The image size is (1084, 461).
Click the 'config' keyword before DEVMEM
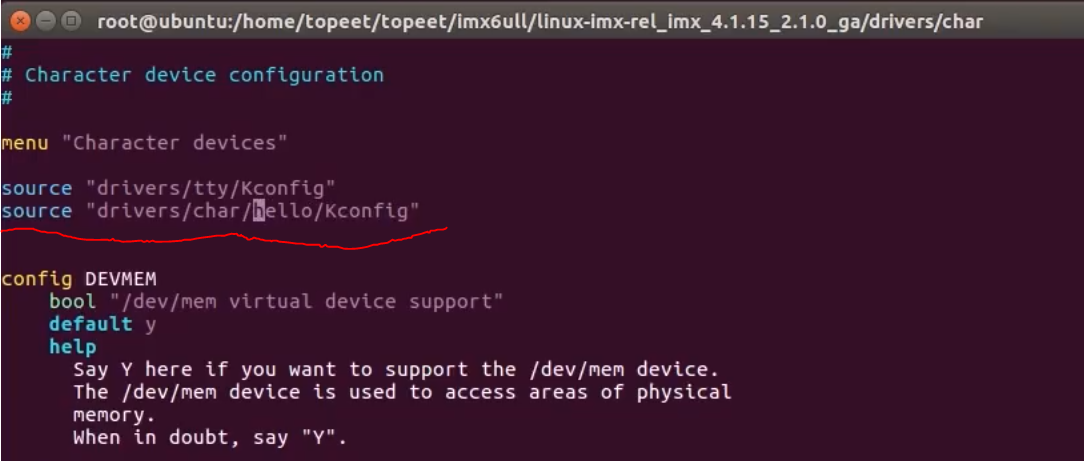click(37, 279)
